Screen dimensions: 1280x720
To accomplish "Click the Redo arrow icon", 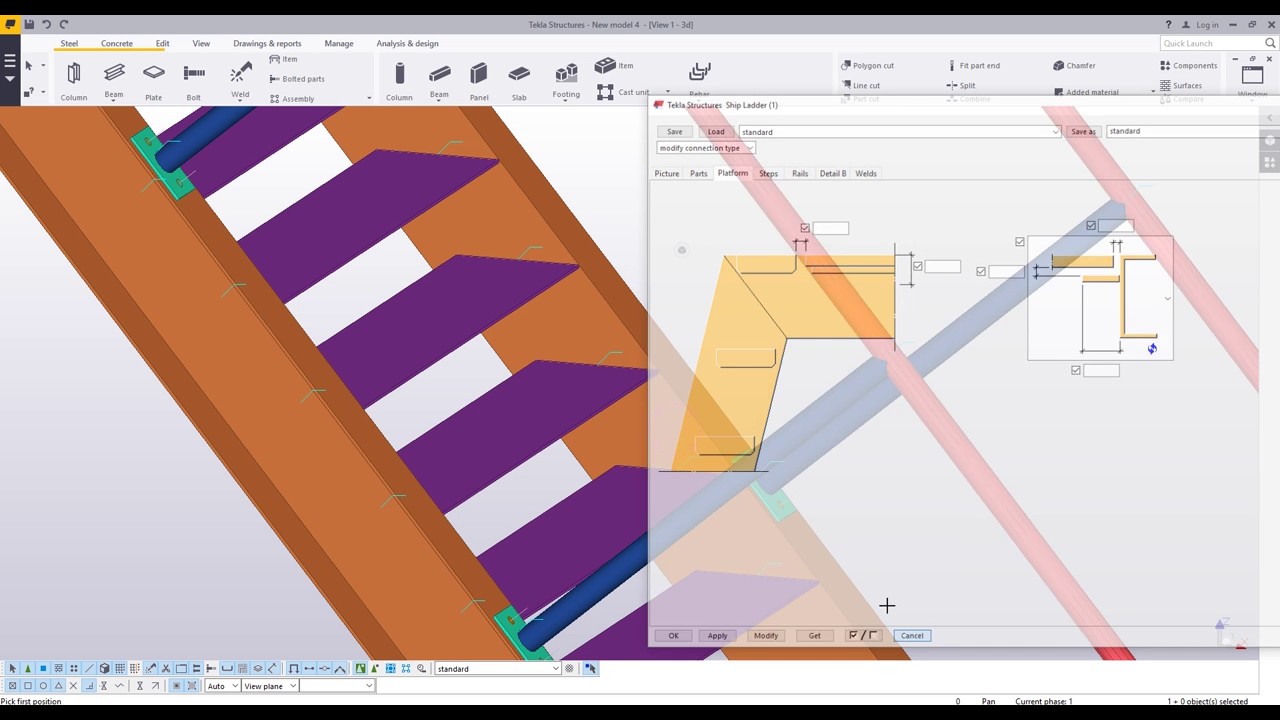I will pos(64,24).
